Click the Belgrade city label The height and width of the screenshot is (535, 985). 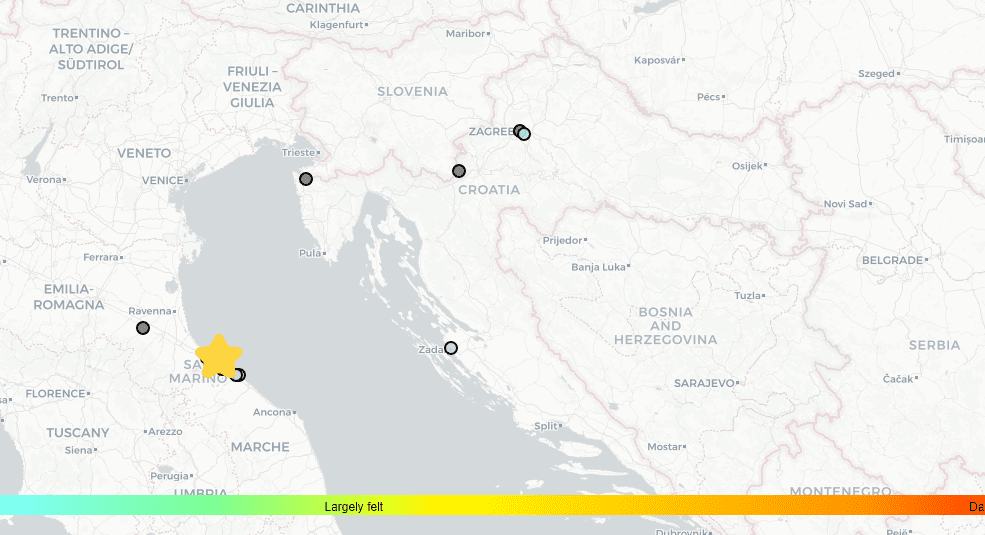point(892,260)
